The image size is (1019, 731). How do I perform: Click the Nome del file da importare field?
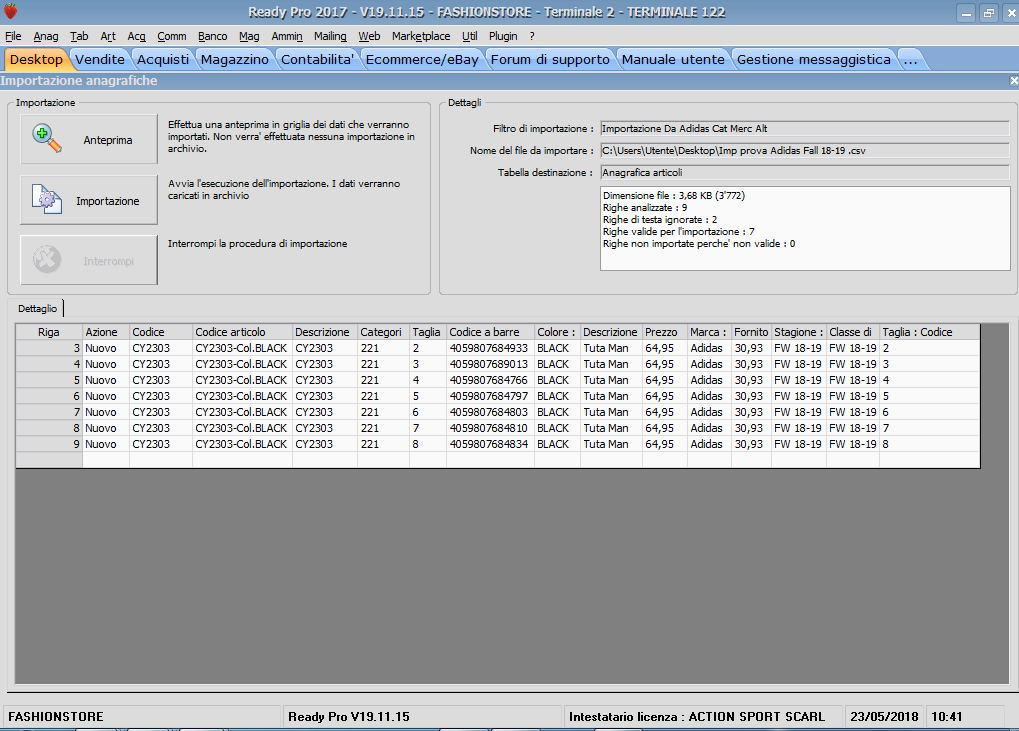[804, 151]
